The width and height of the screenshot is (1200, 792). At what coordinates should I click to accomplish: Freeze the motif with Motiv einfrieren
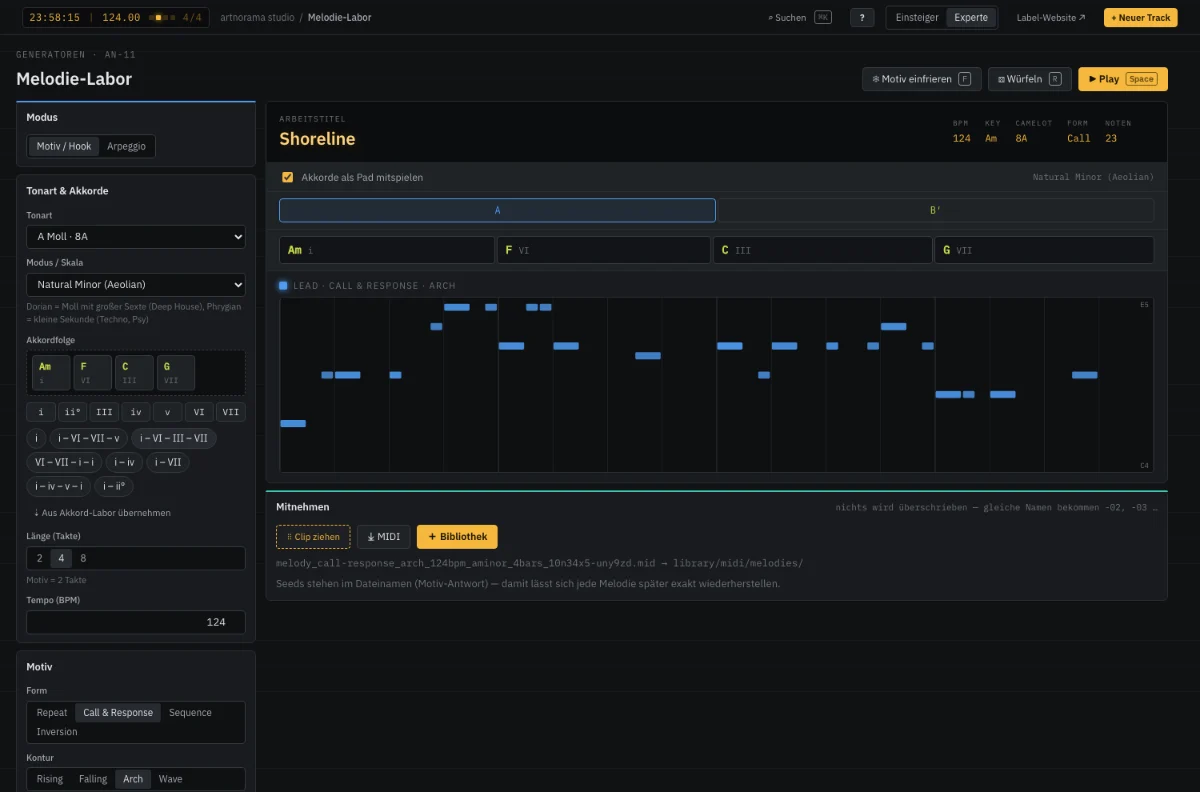(922, 79)
